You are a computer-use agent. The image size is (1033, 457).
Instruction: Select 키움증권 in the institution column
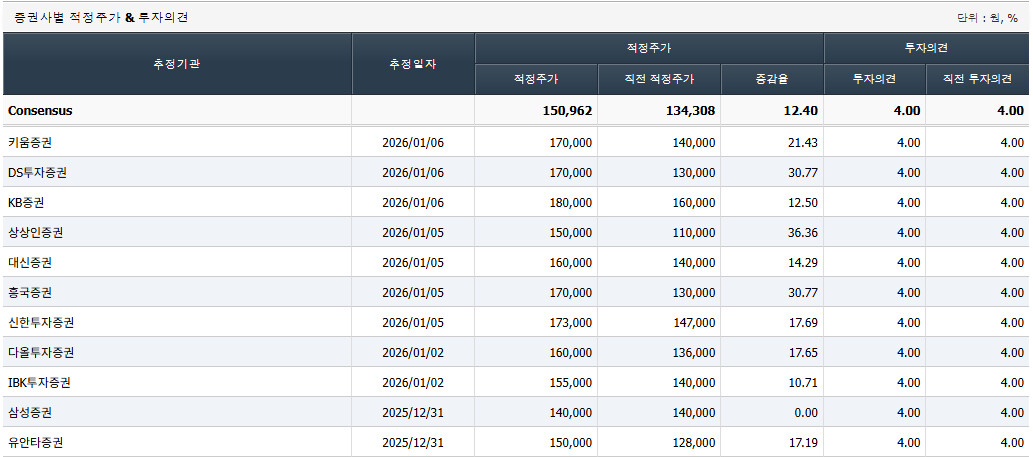tap(30, 143)
